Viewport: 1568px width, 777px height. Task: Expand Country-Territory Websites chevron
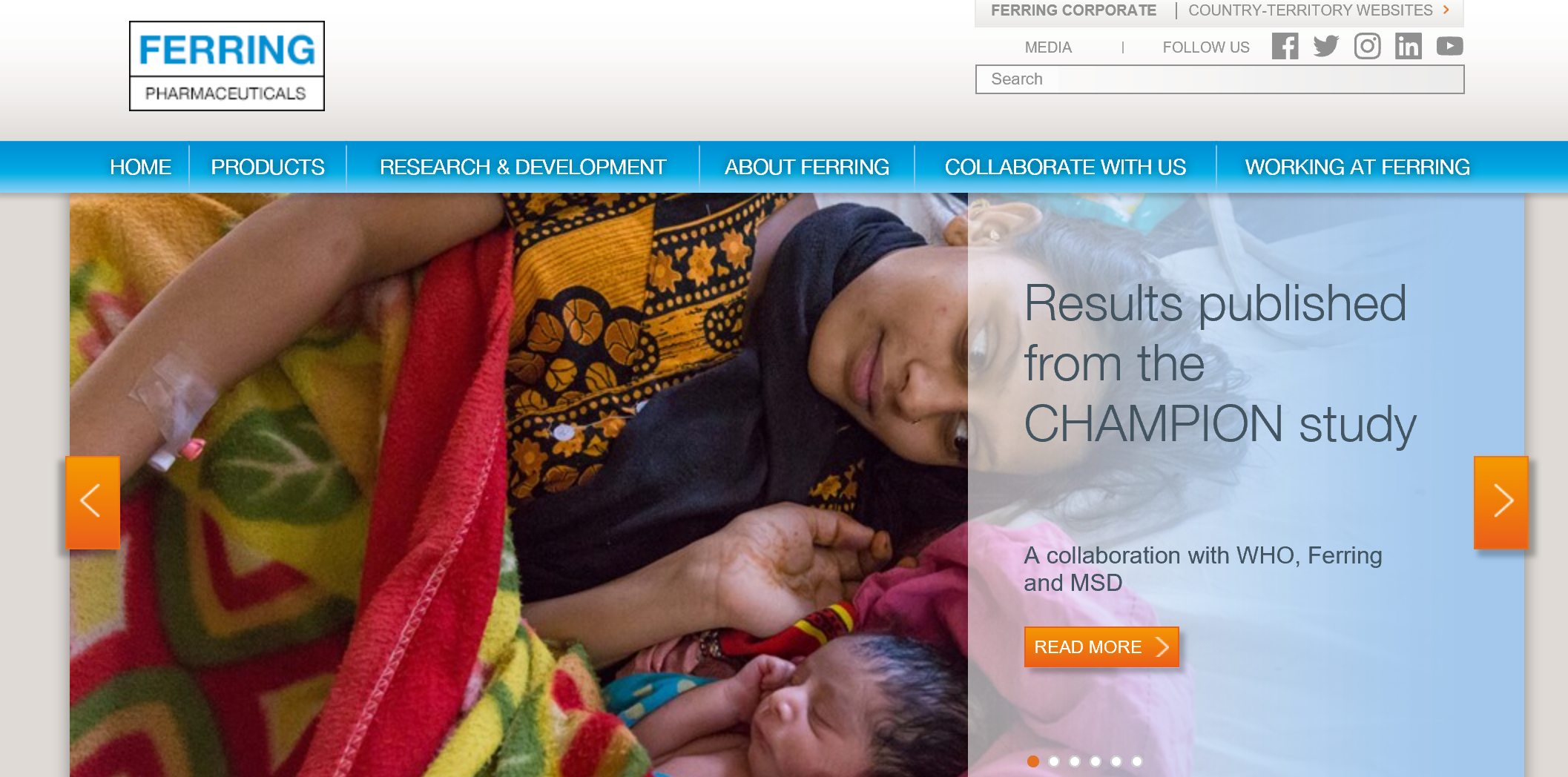(x=1446, y=10)
